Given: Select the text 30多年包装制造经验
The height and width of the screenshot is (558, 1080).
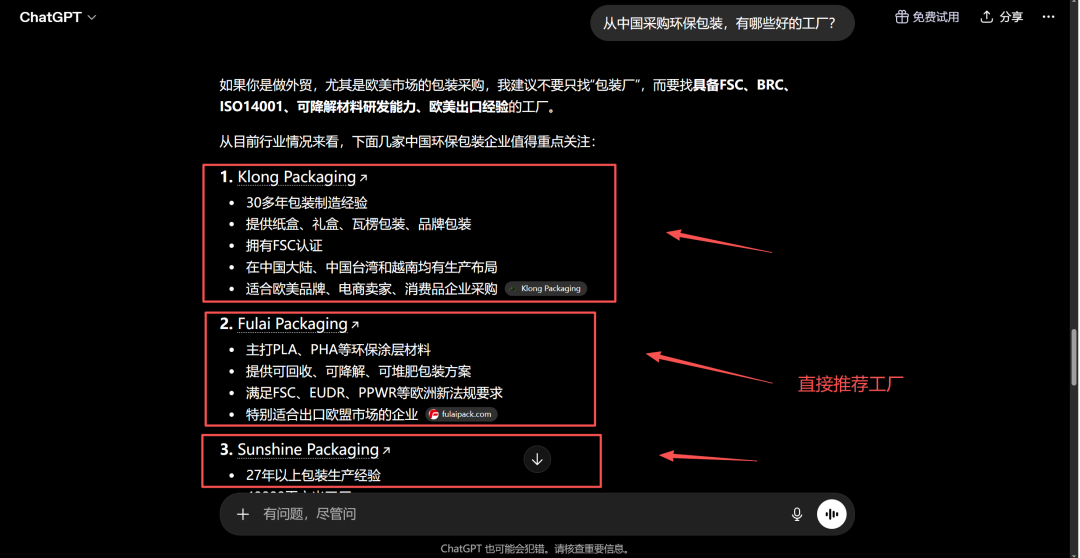Looking at the screenshot, I should [307, 203].
